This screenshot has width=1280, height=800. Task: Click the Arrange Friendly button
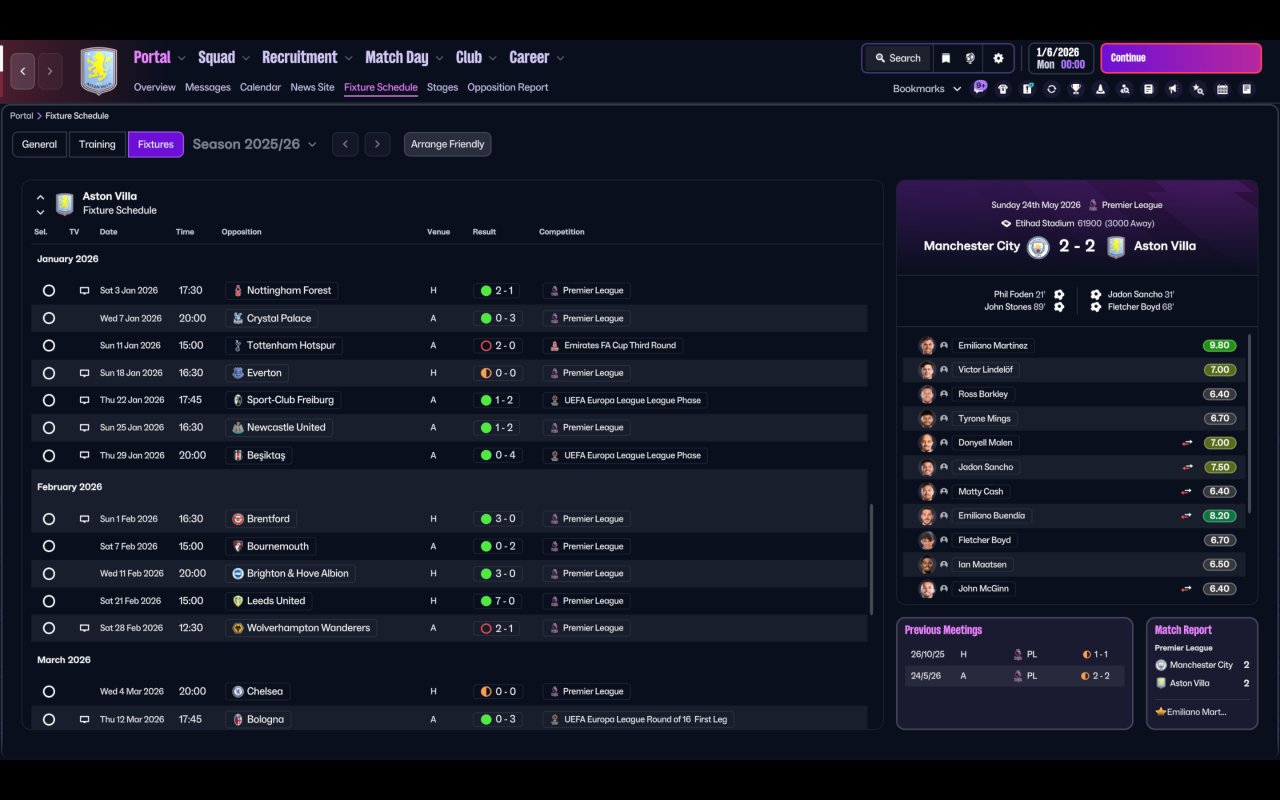coord(447,144)
